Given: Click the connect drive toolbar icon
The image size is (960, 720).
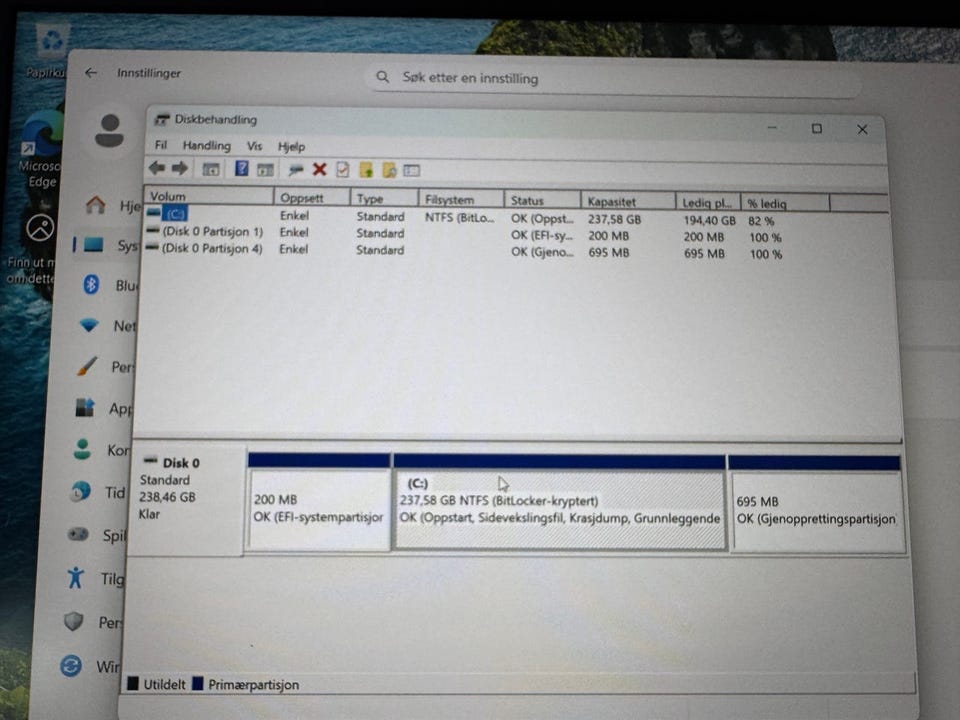Looking at the screenshot, I should pos(296,170).
